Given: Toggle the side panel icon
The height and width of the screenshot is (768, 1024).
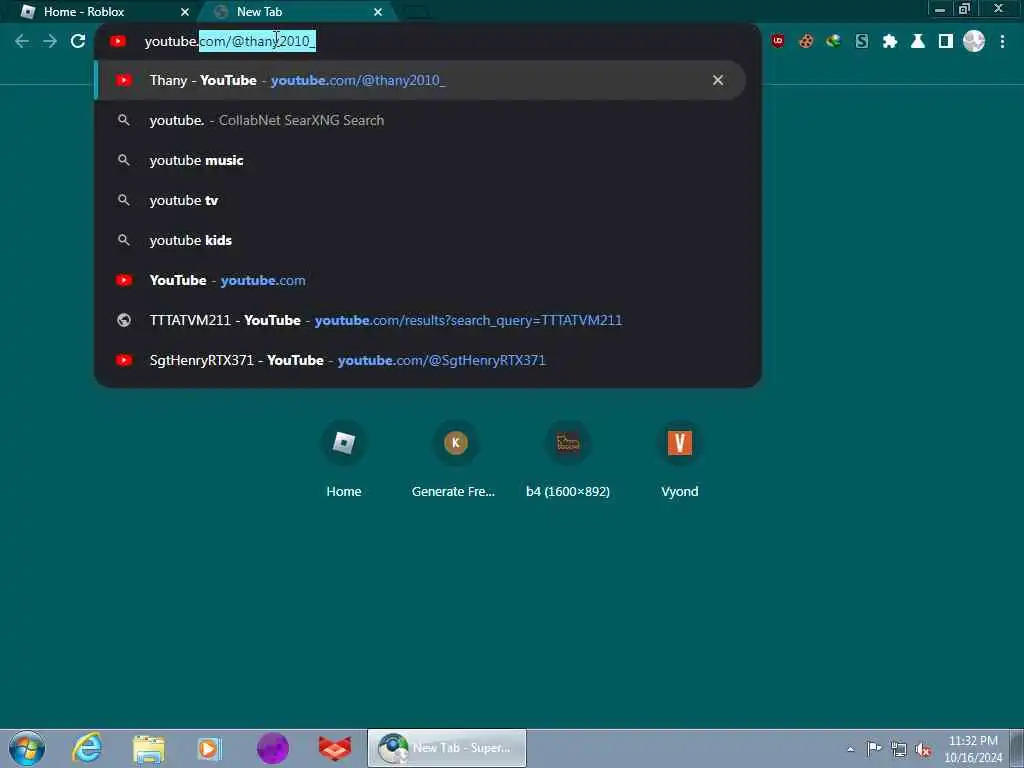Looking at the screenshot, I should tap(946, 41).
